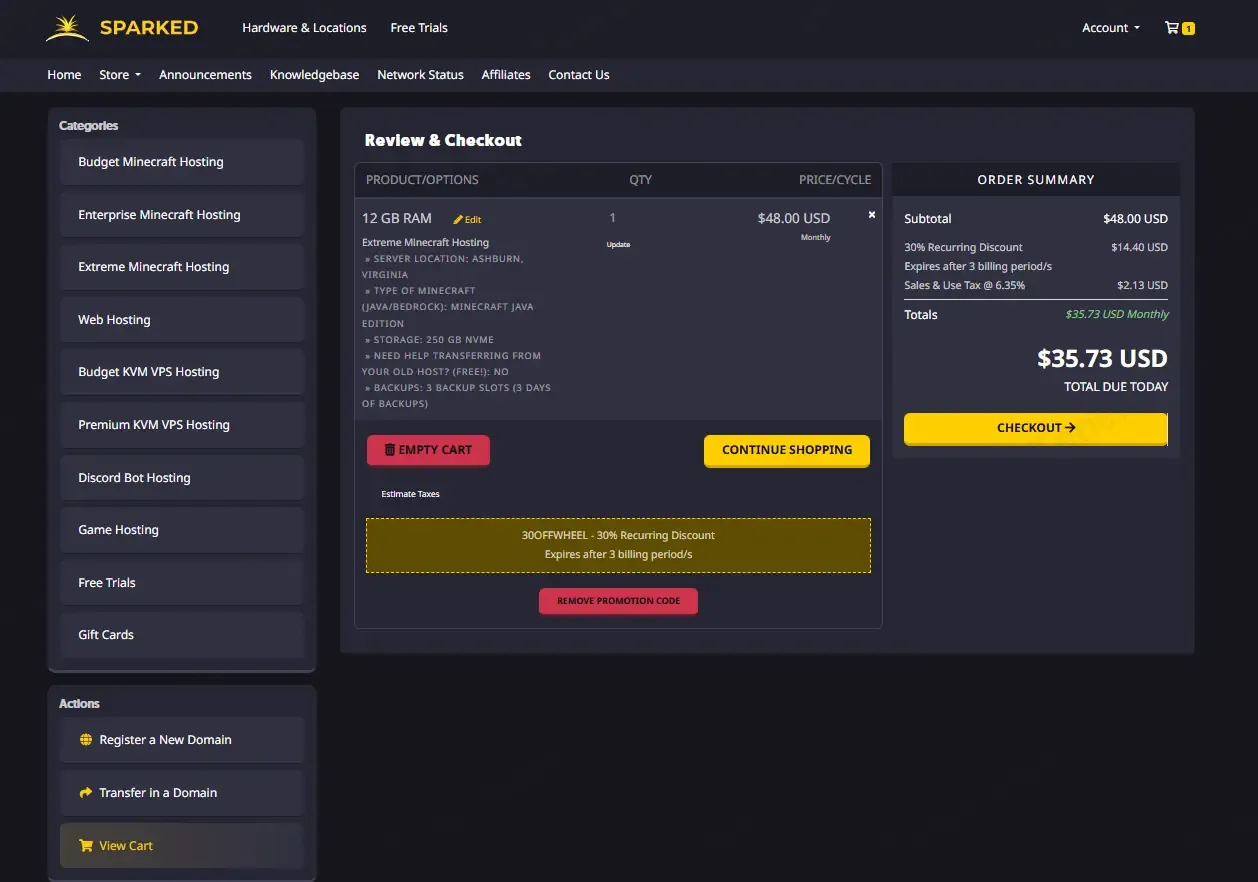
Task: Open the Store dropdown menu
Action: point(120,75)
